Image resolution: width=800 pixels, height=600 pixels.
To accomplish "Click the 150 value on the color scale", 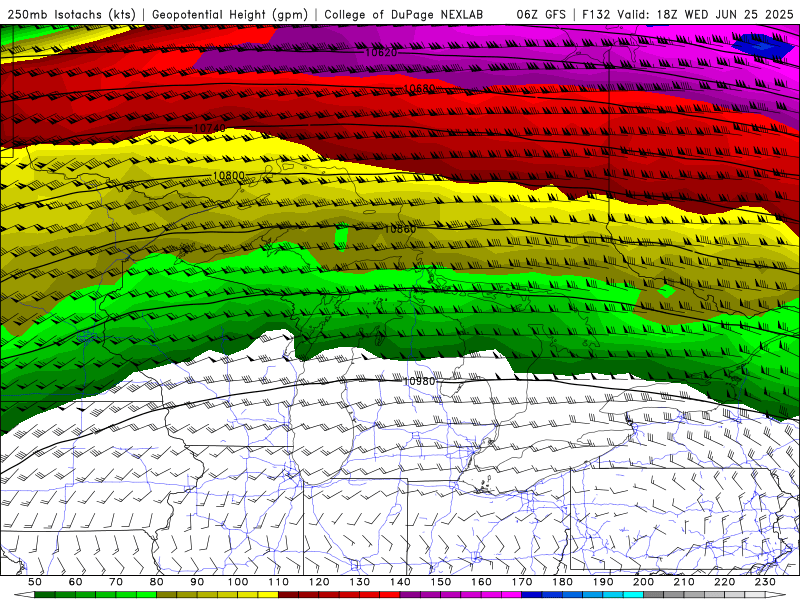I will (x=441, y=582).
